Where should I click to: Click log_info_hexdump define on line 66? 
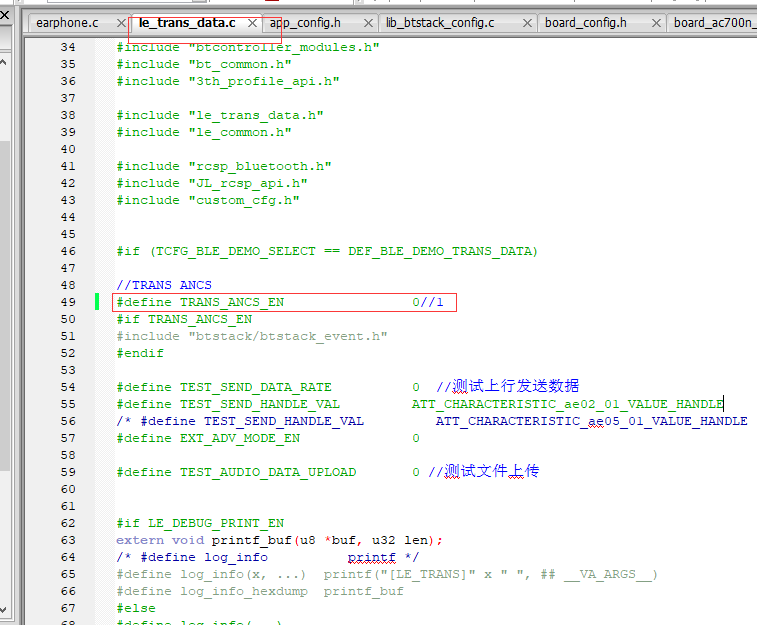(260, 592)
